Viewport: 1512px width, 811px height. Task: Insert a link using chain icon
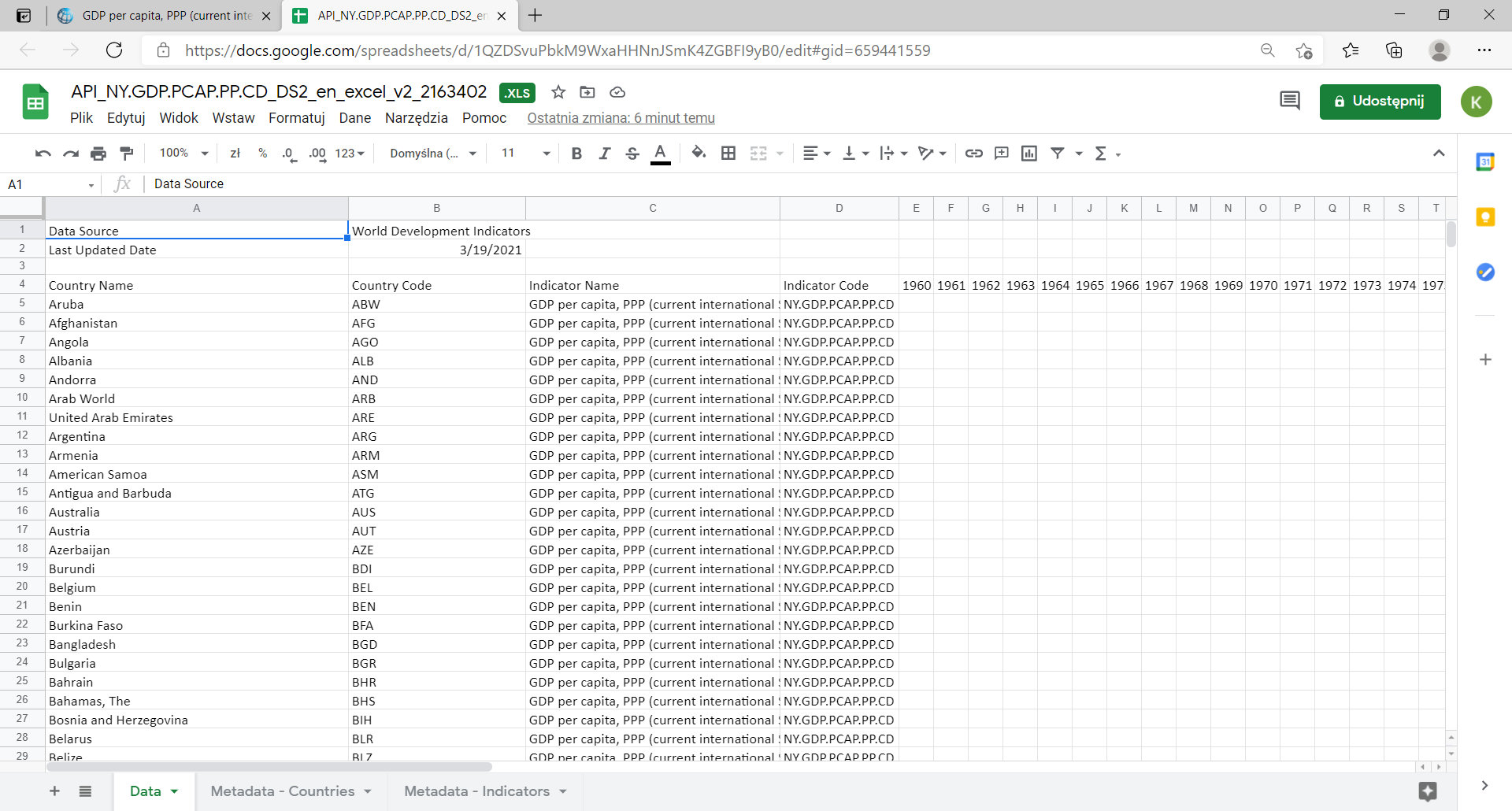click(973, 154)
